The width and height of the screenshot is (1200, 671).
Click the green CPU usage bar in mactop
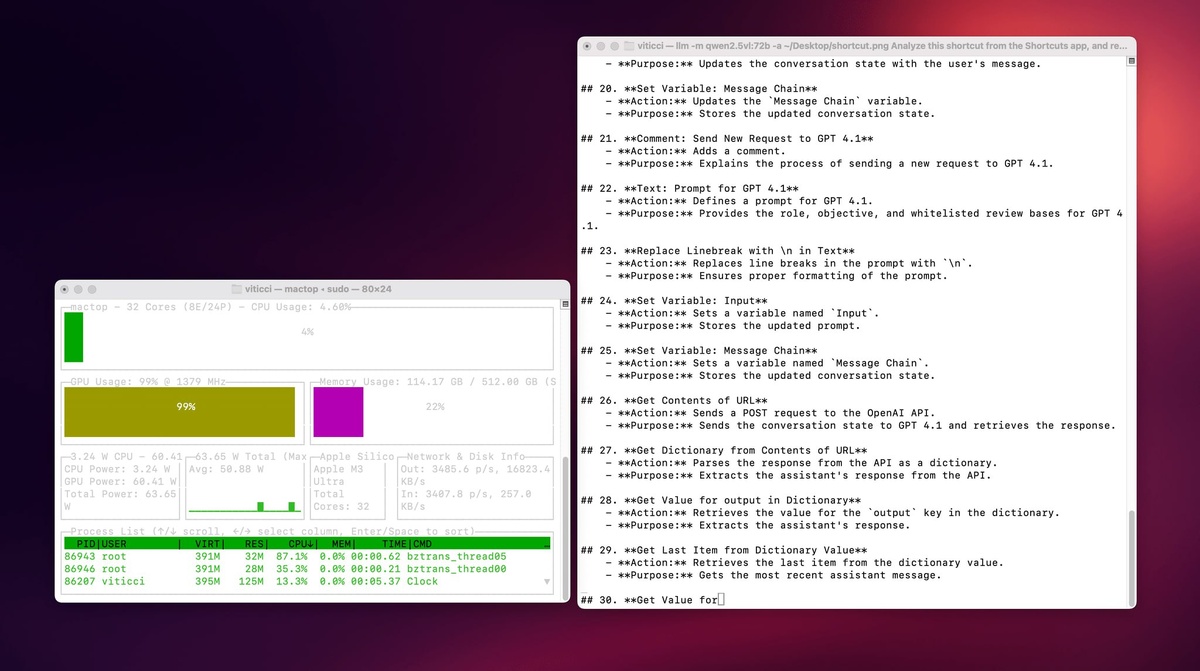73,337
